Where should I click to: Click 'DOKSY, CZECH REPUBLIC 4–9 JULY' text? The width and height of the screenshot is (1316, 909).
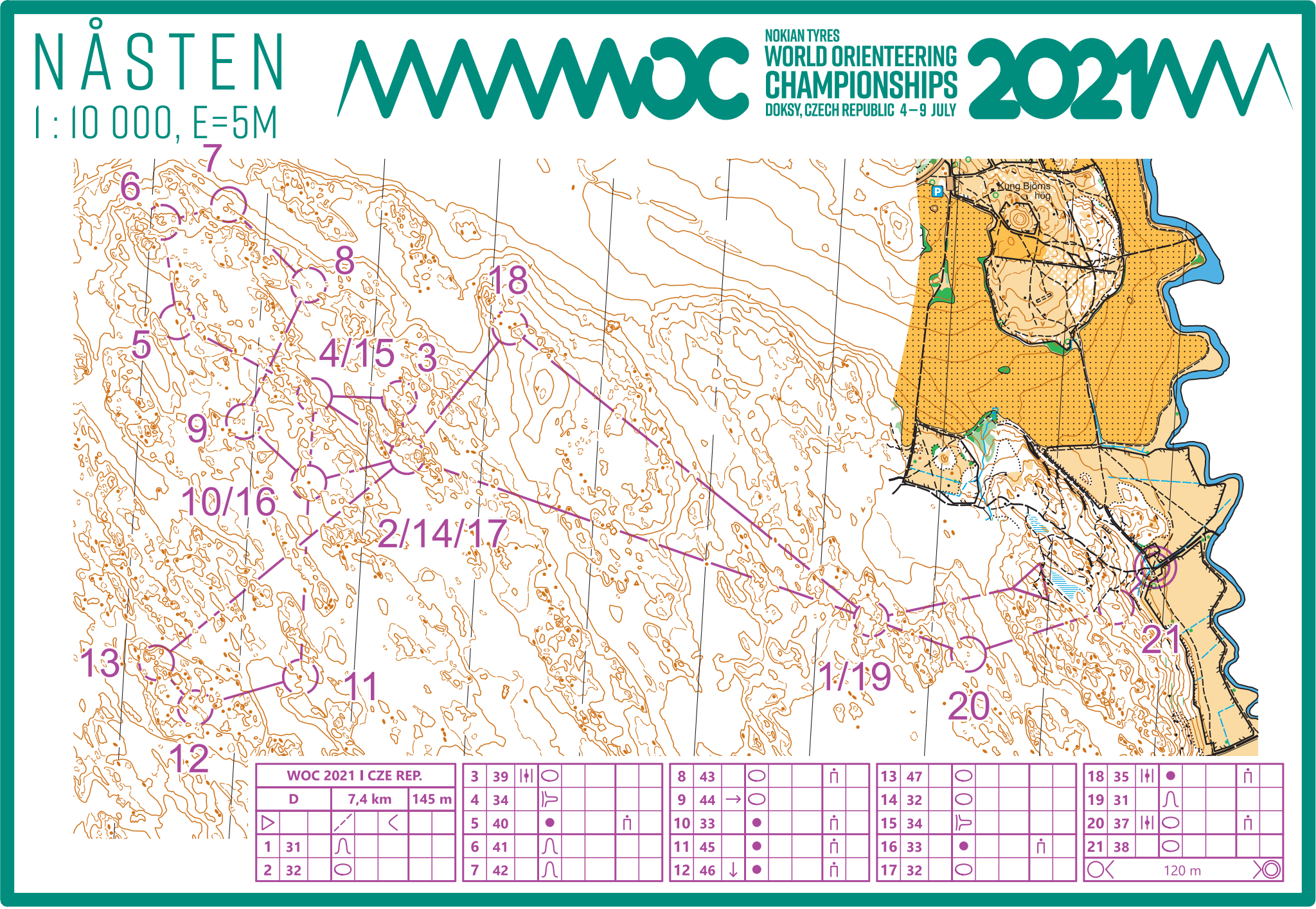[x=861, y=110]
